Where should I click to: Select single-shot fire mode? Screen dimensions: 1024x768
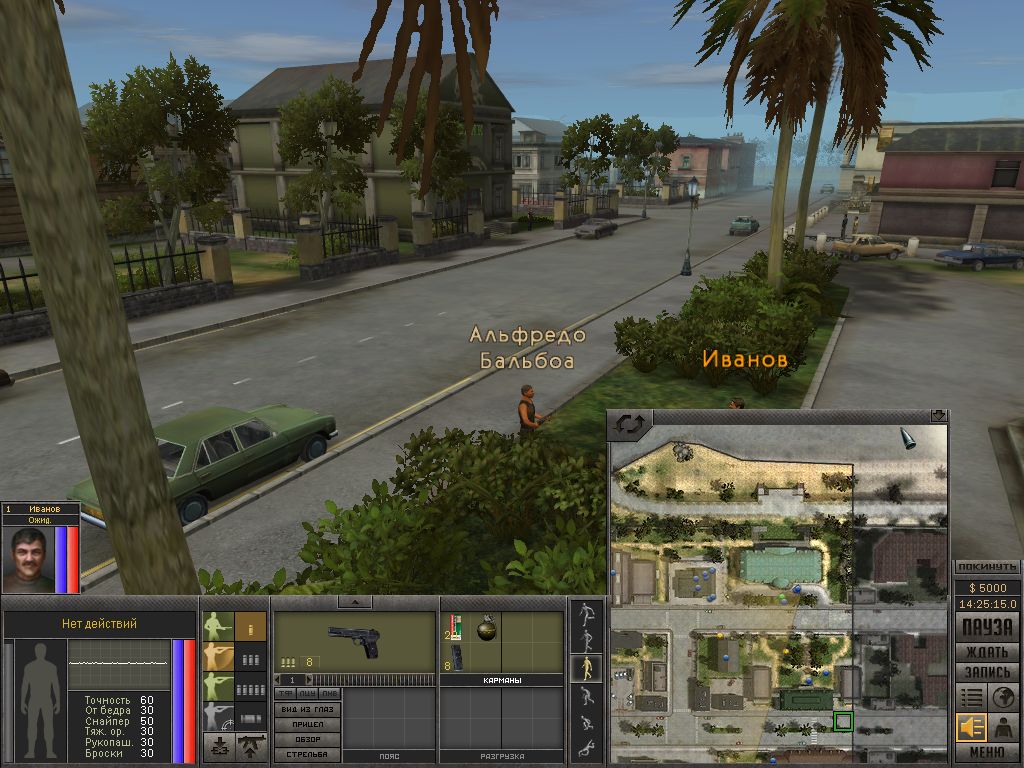pyautogui.click(x=251, y=626)
